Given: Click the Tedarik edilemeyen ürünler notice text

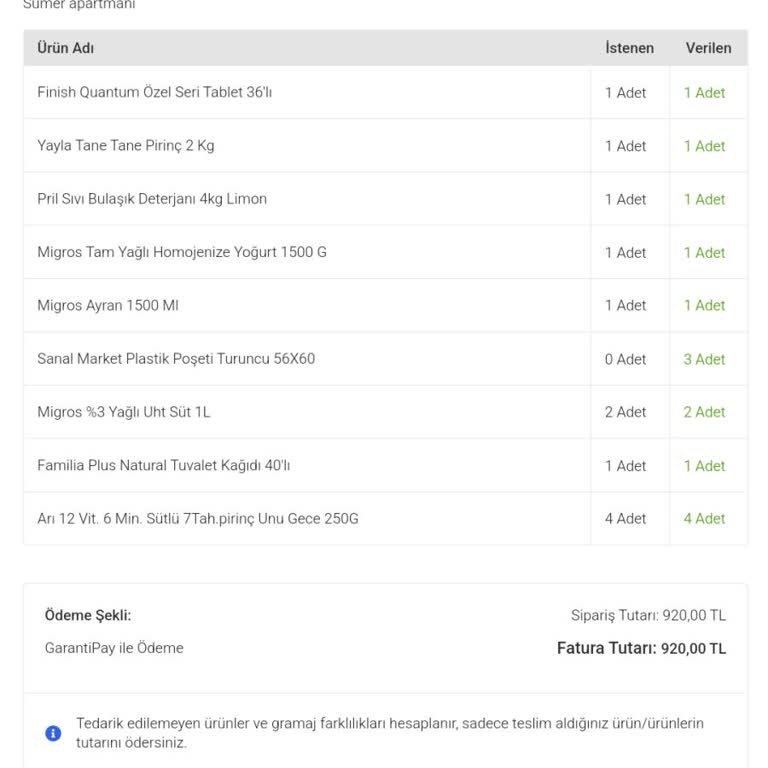Looking at the screenshot, I should 389,733.
